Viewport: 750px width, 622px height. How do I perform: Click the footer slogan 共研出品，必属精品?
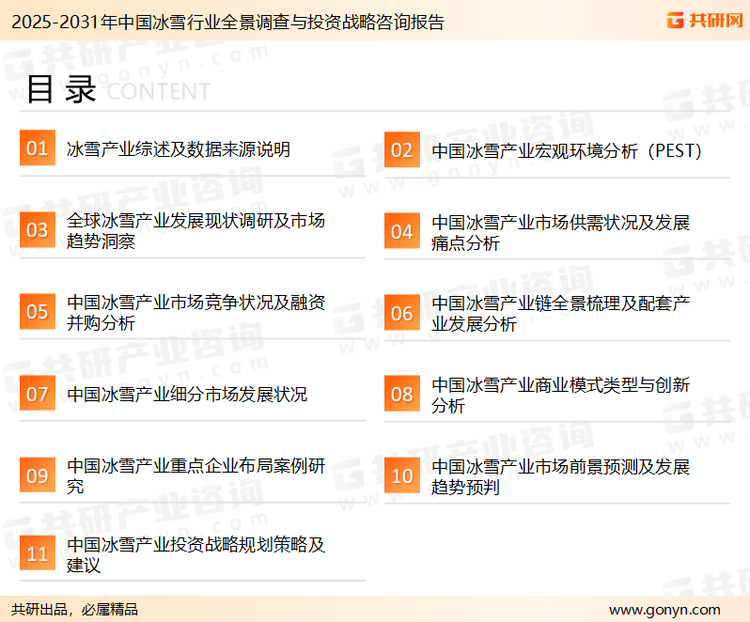click(75, 609)
